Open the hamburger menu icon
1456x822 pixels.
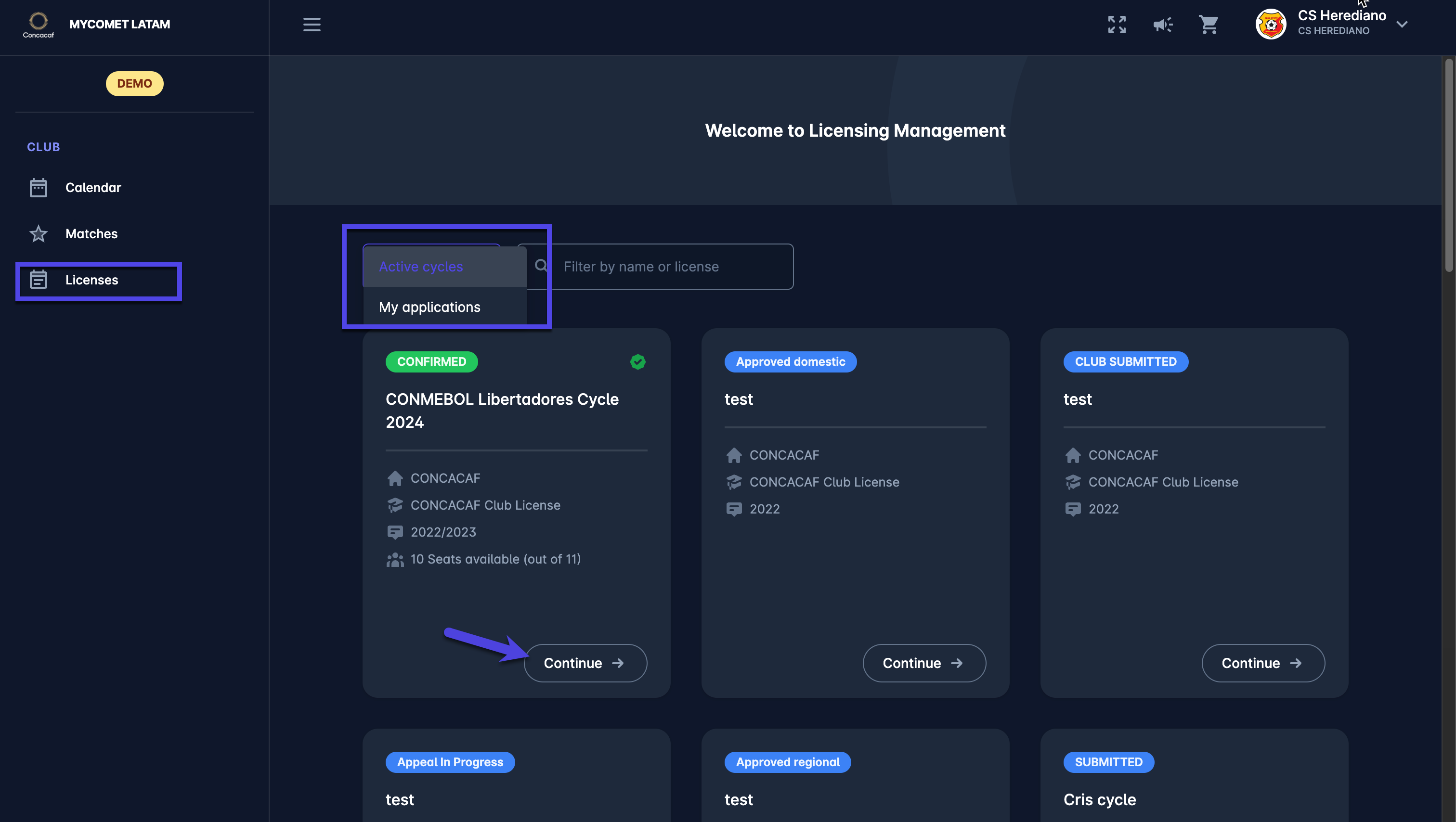(x=312, y=24)
